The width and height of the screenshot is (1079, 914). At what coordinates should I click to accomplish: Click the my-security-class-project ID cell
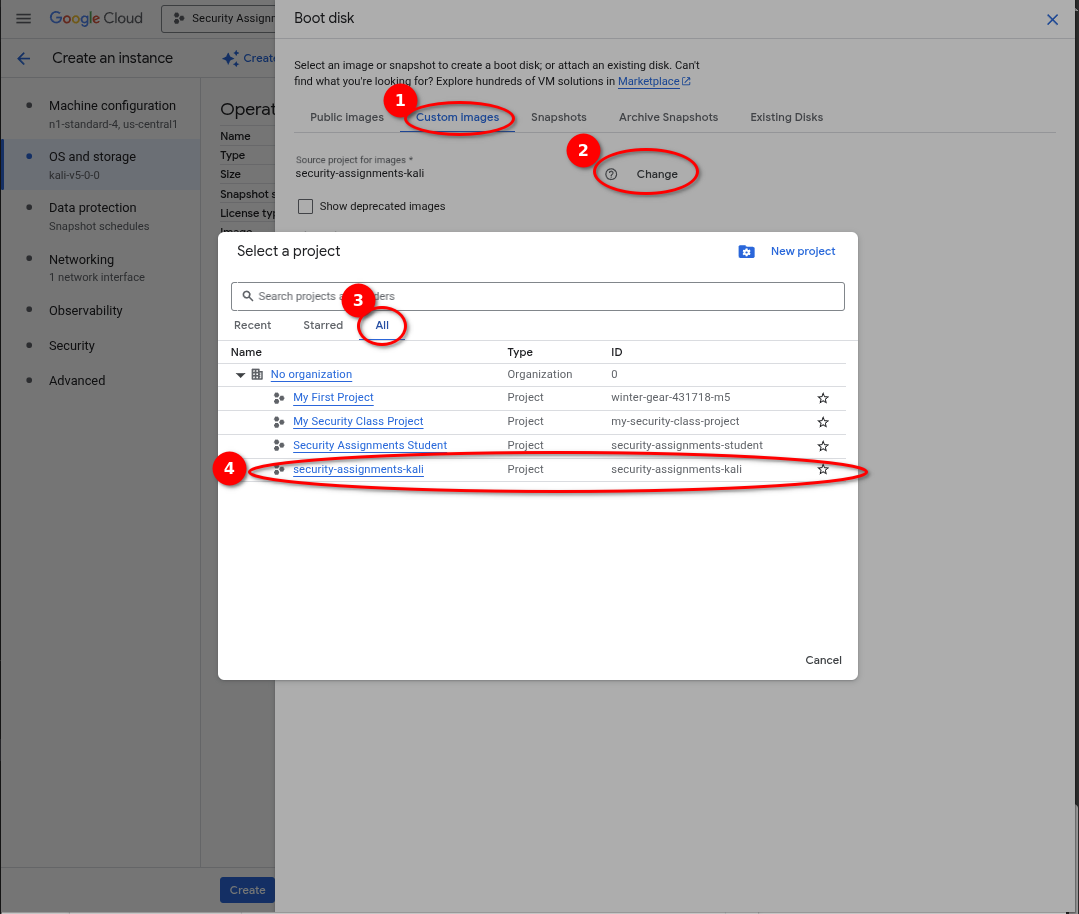(675, 421)
